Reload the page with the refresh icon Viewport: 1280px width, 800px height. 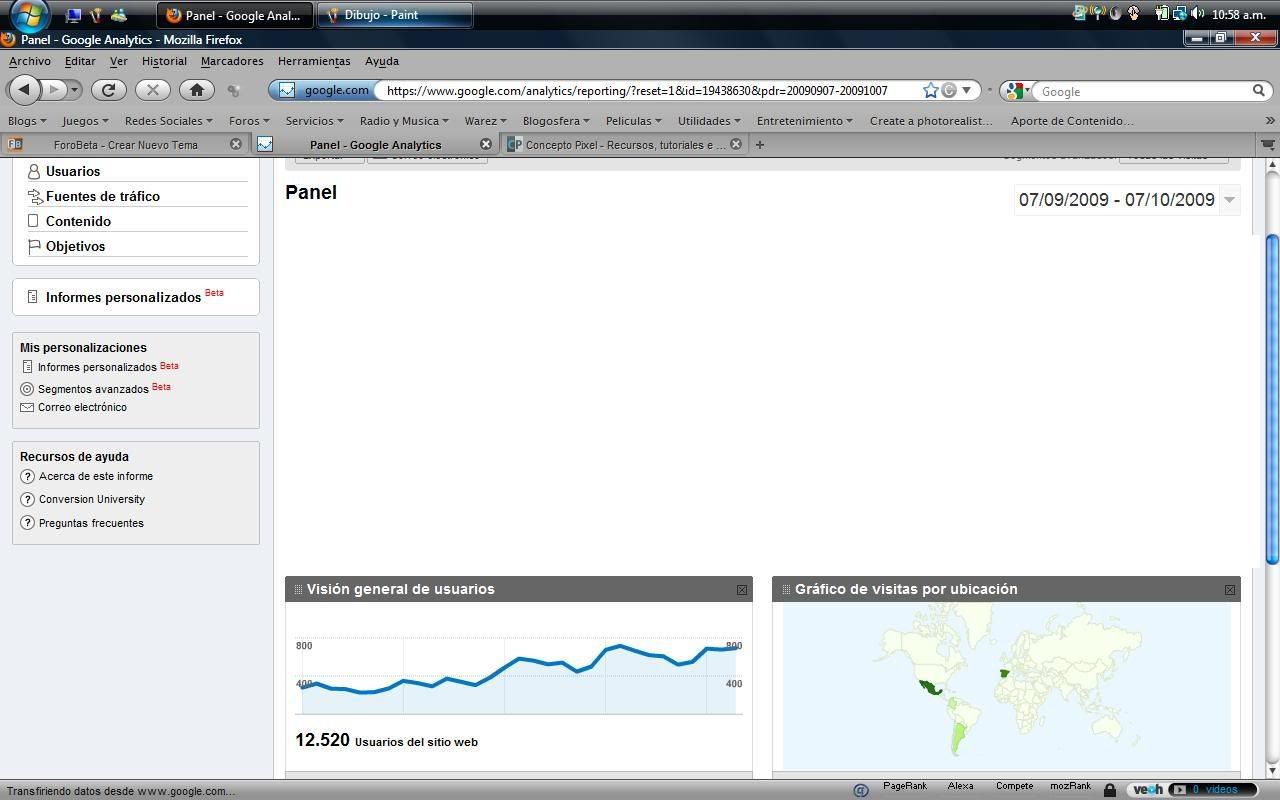pos(108,90)
